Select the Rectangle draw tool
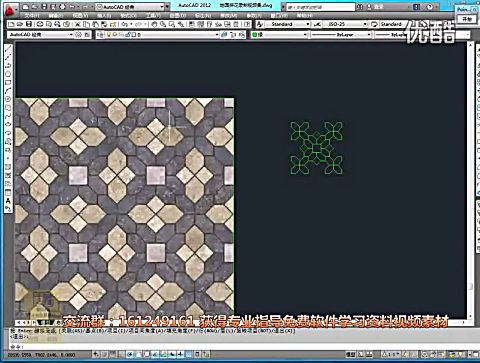The width and height of the screenshot is (480, 363). (x=8, y=82)
